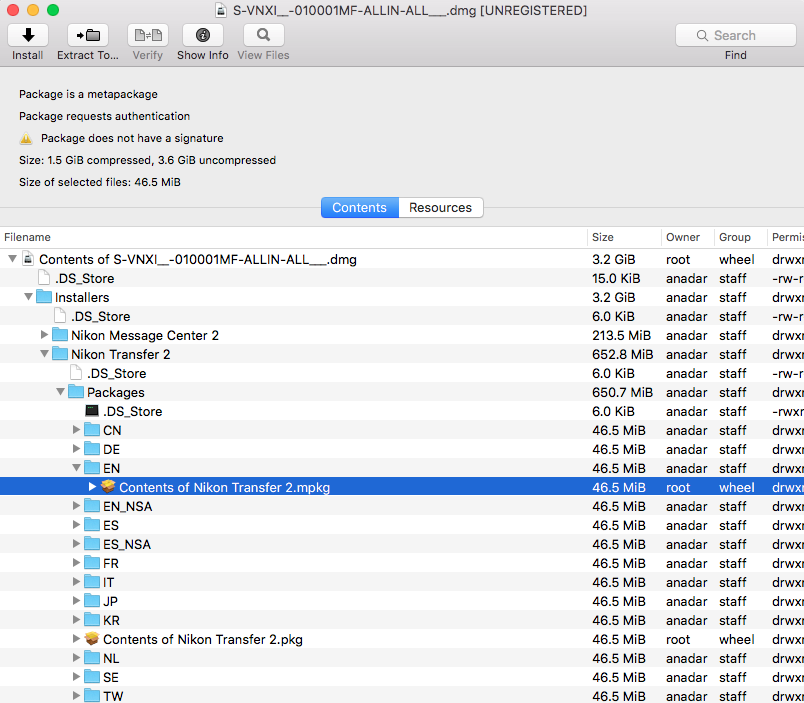
Task: Collapse the Installers folder triangle
Action: click(29, 297)
